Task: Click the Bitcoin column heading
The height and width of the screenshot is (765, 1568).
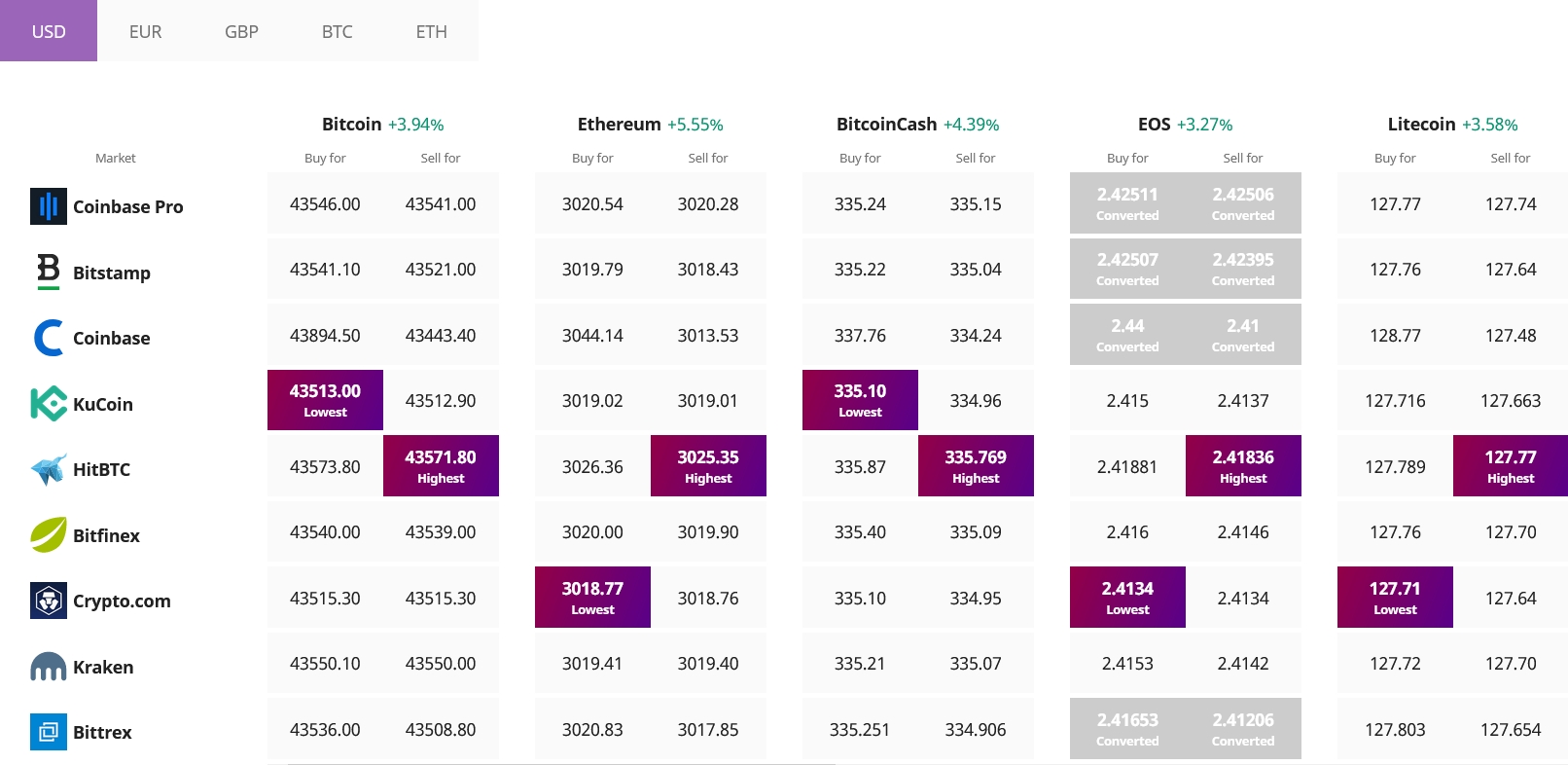Action: tap(351, 124)
